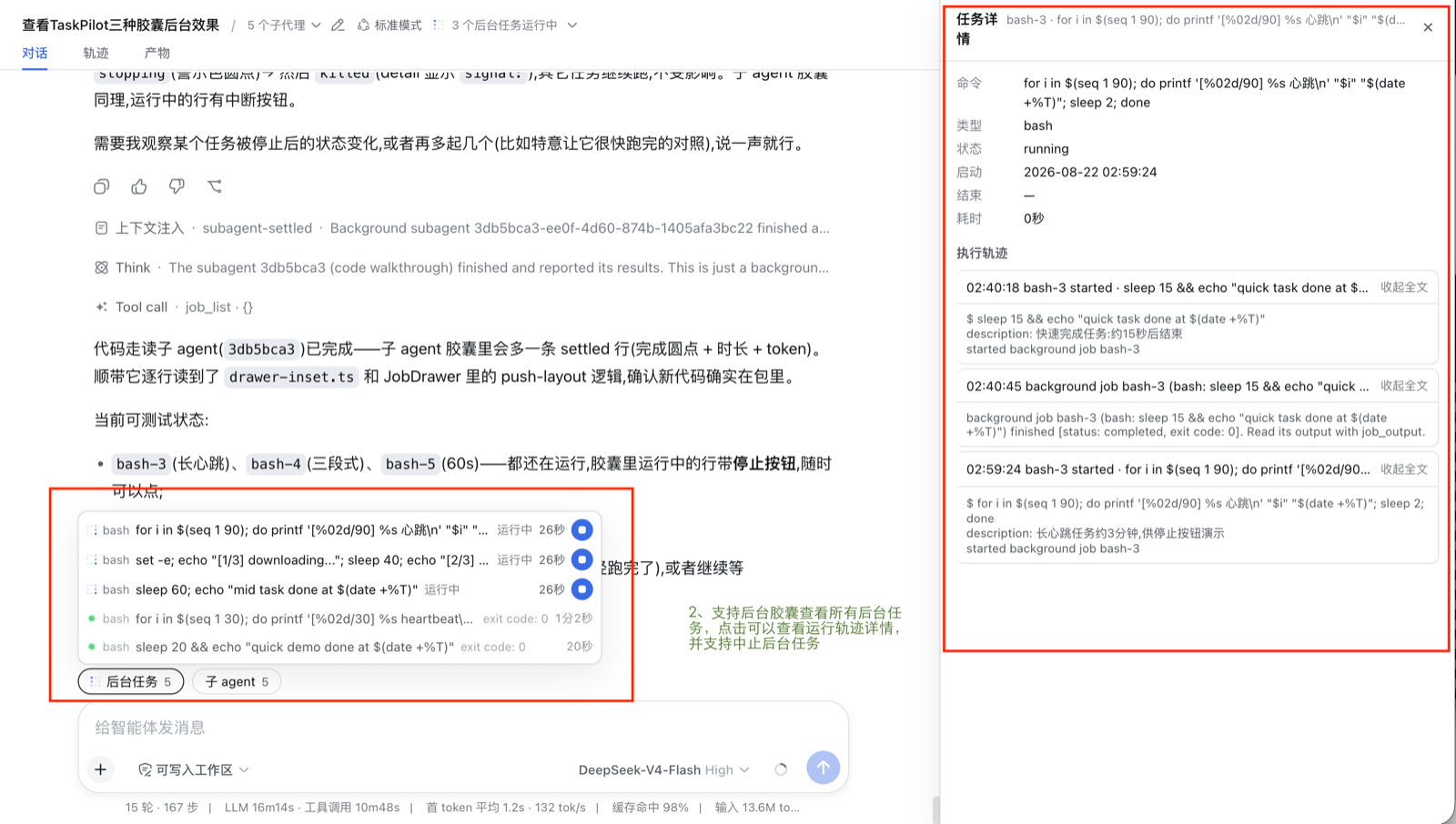Click the pencil edit title icon
1456x824 pixels.
click(x=338, y=25)
